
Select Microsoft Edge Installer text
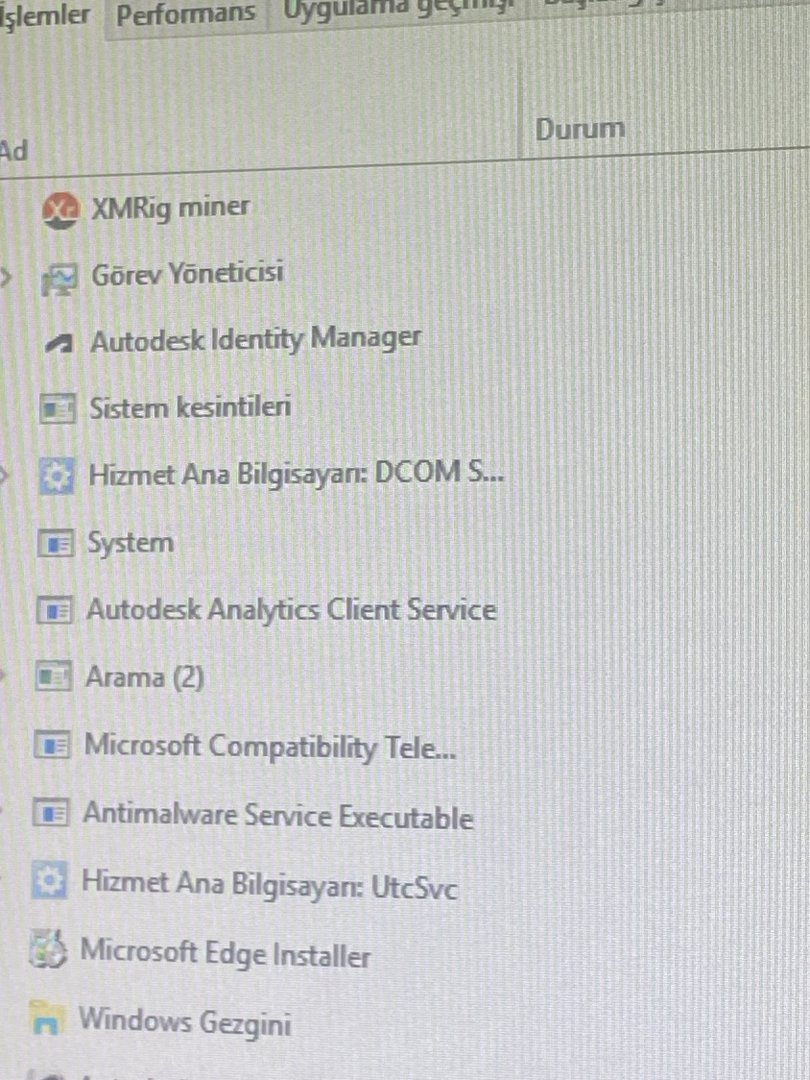point(225,954)
